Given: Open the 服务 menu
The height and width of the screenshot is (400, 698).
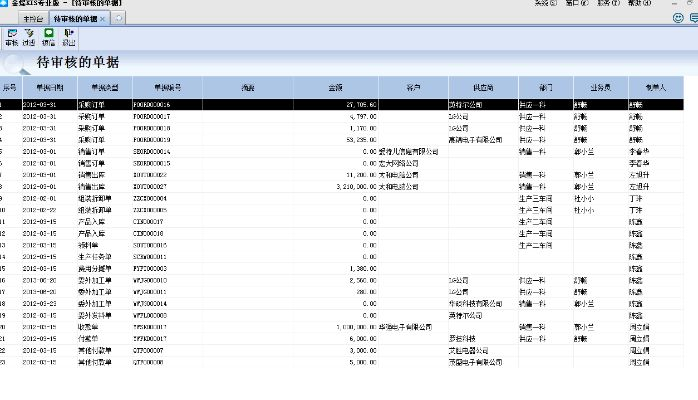Looking at the screenshot, I should (608, 3).
